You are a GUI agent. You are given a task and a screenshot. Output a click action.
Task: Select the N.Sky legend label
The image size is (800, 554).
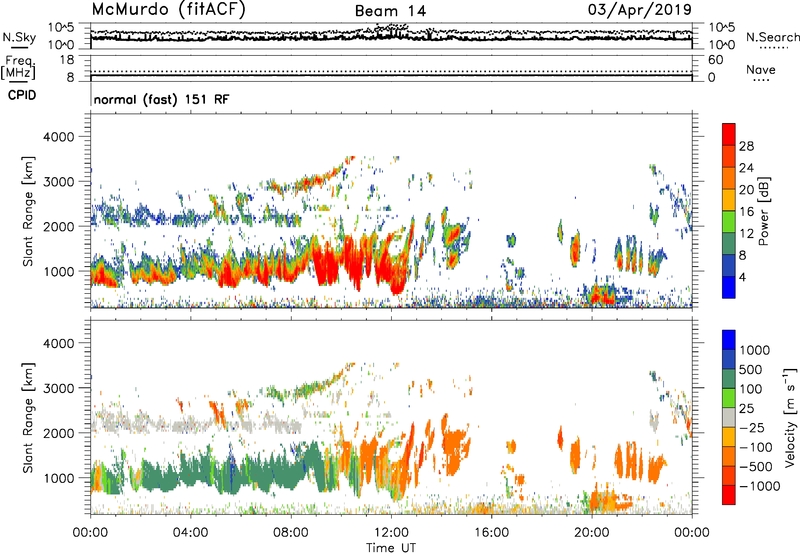(x=19, y=37)
